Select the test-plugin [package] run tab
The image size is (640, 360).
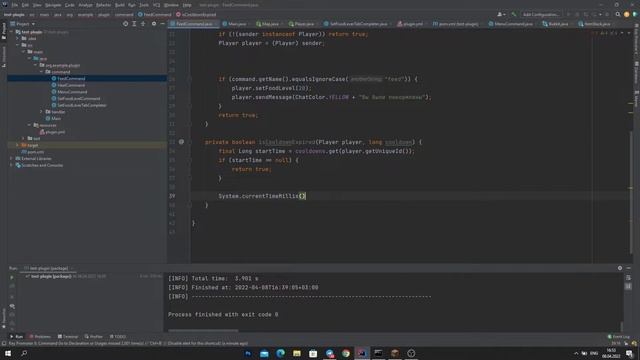[x=49, y=268]
